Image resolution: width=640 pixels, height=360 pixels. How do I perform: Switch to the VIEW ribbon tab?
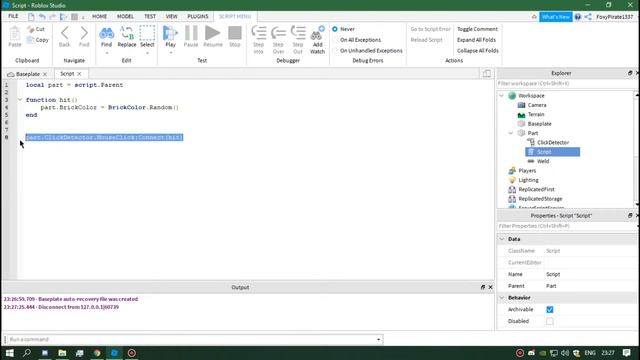coord(171,16)
